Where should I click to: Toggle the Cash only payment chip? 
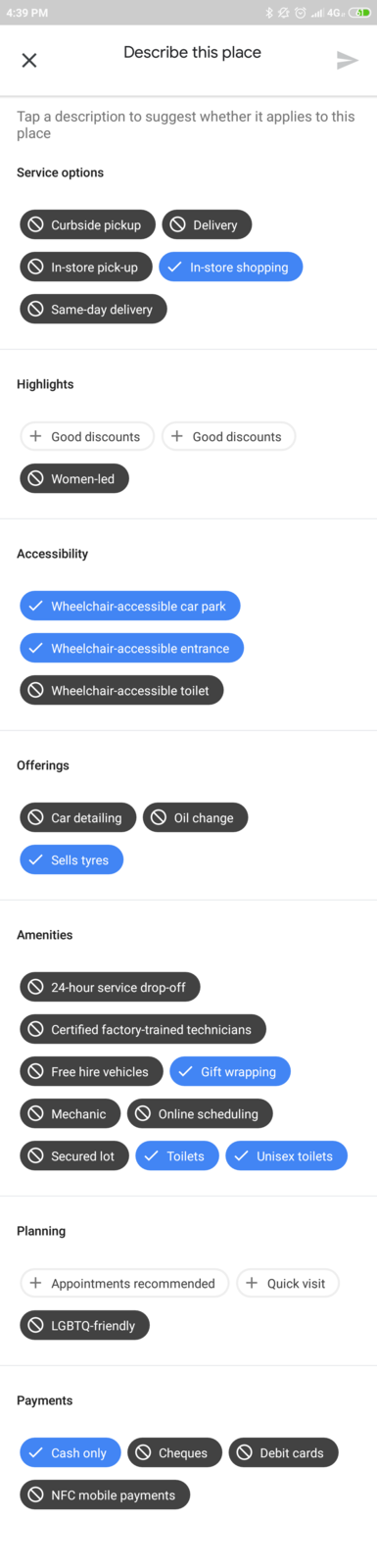[71, 1452]
